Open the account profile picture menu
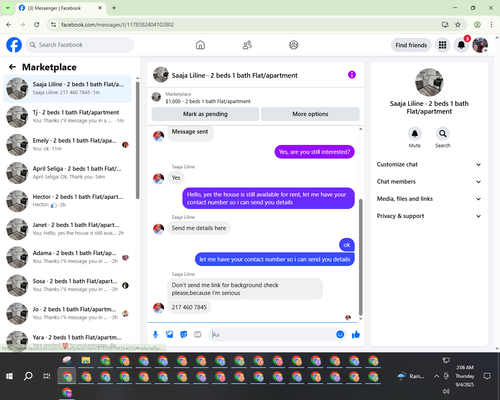 [480, 45]
